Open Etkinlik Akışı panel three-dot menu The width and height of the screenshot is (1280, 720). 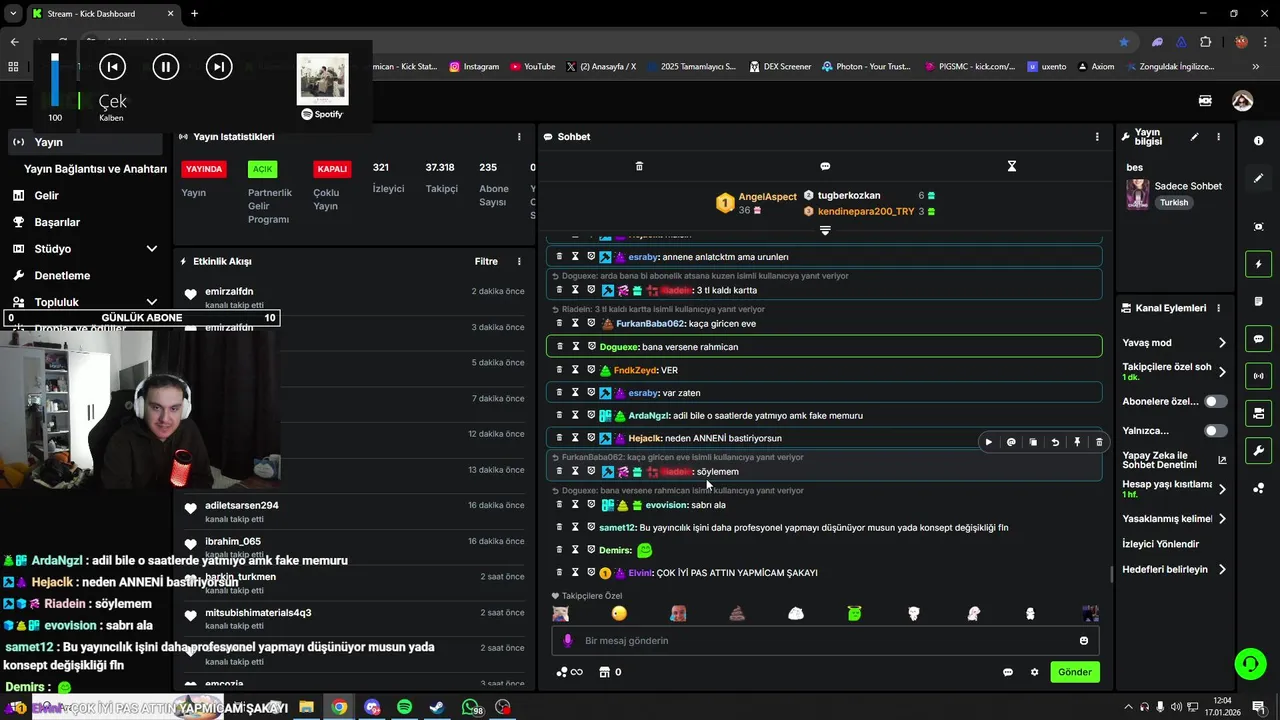tap(519, 261)
